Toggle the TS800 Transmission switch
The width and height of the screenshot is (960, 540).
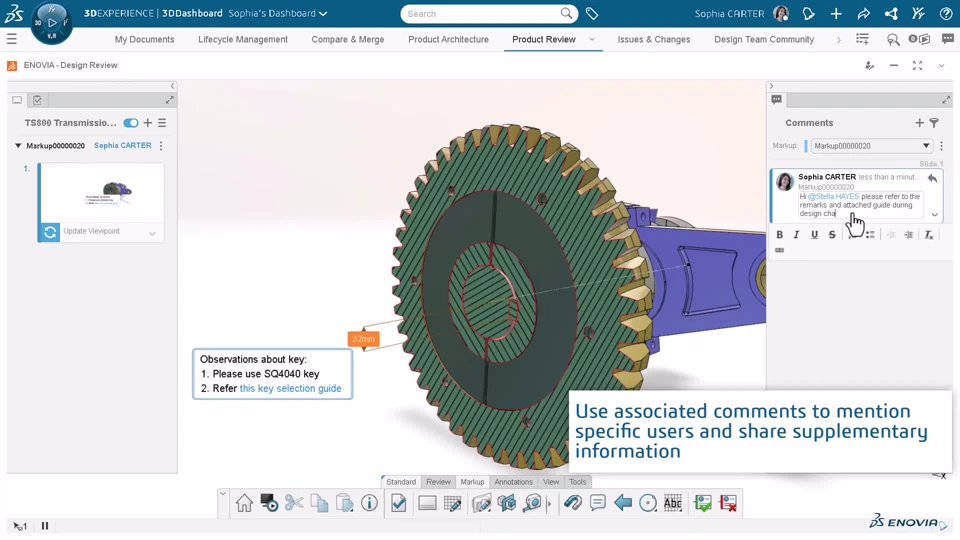click(x=130, y=123)
